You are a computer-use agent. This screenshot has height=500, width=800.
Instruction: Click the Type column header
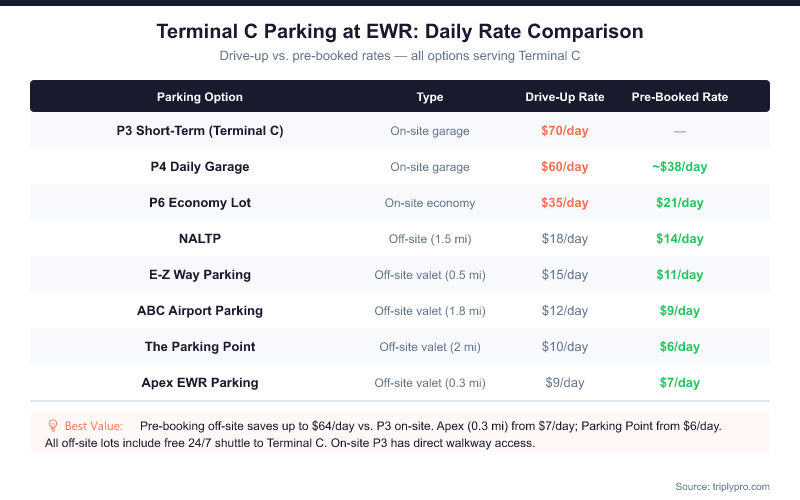(430, 97)
